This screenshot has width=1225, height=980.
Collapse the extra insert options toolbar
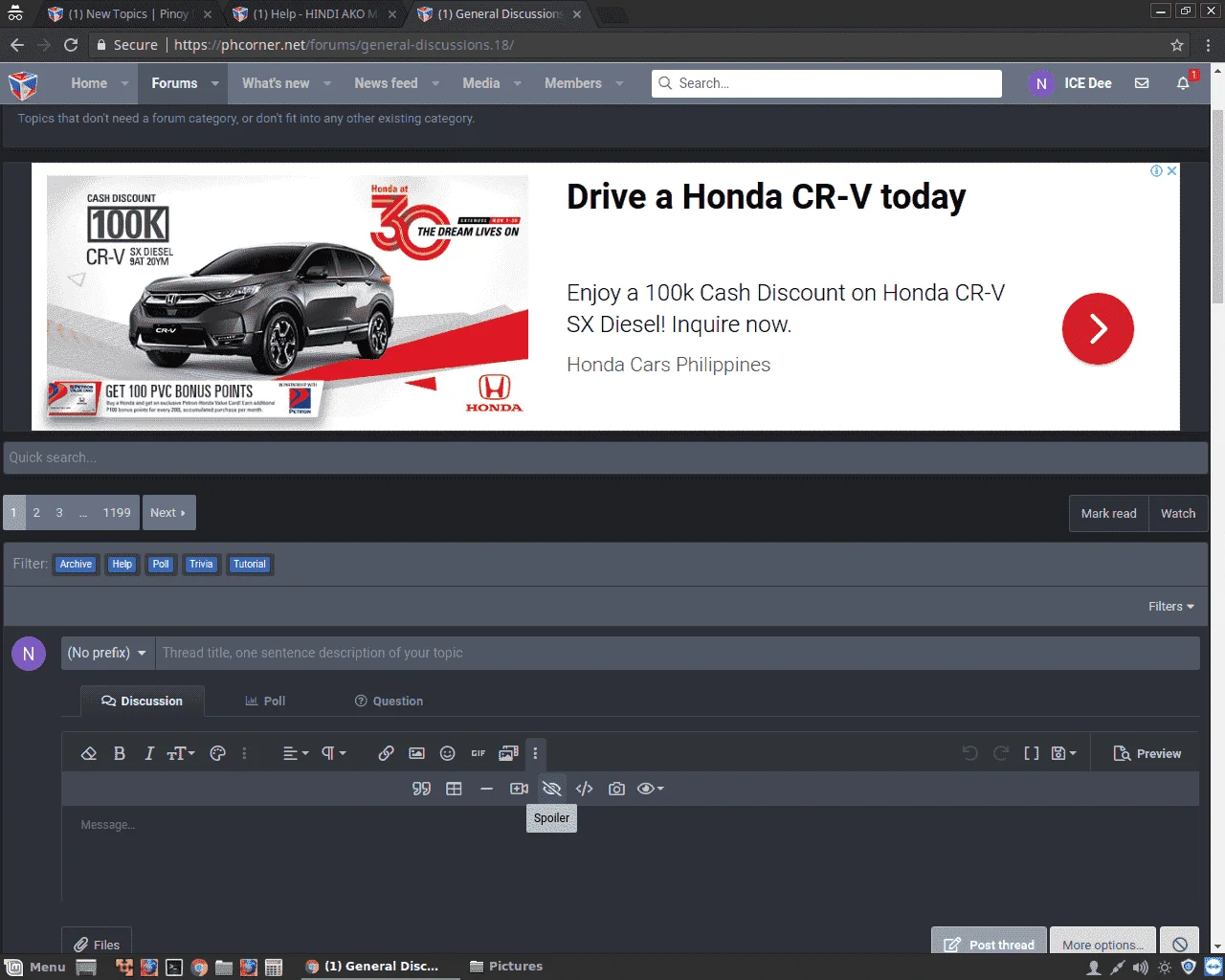(x=535, y=753)
